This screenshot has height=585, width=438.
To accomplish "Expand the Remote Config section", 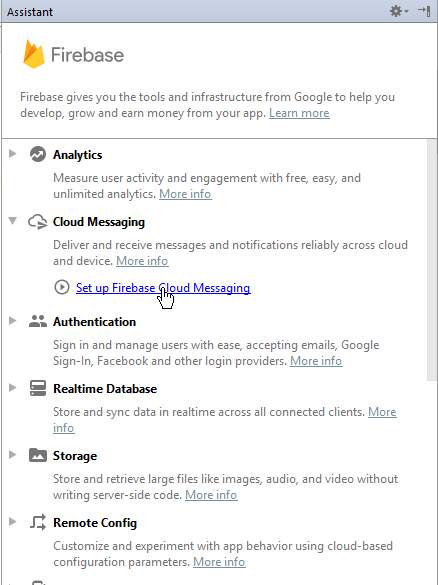I will [x=13, y=521].
